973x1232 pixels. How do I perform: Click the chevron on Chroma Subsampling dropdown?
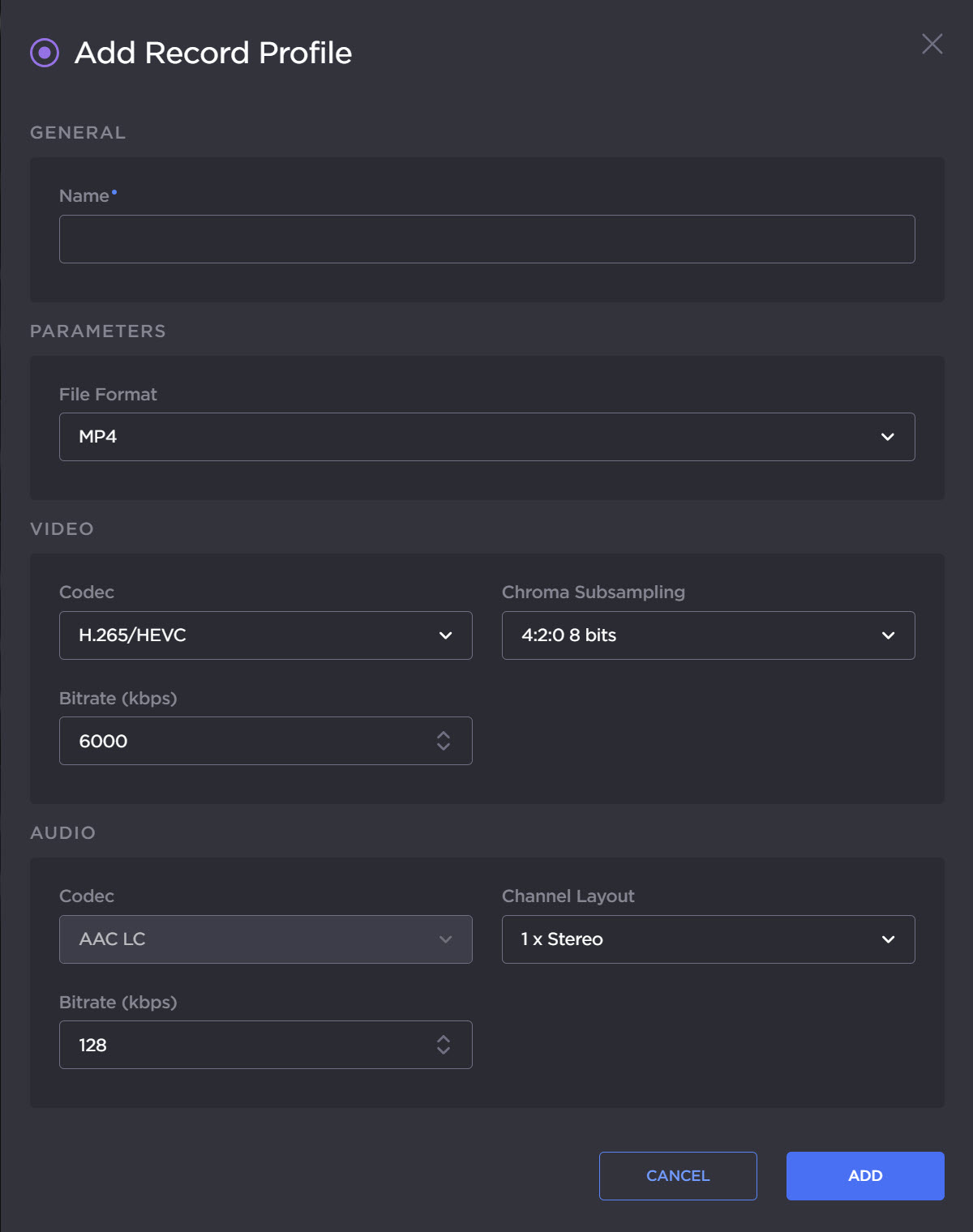click(888, 635)
